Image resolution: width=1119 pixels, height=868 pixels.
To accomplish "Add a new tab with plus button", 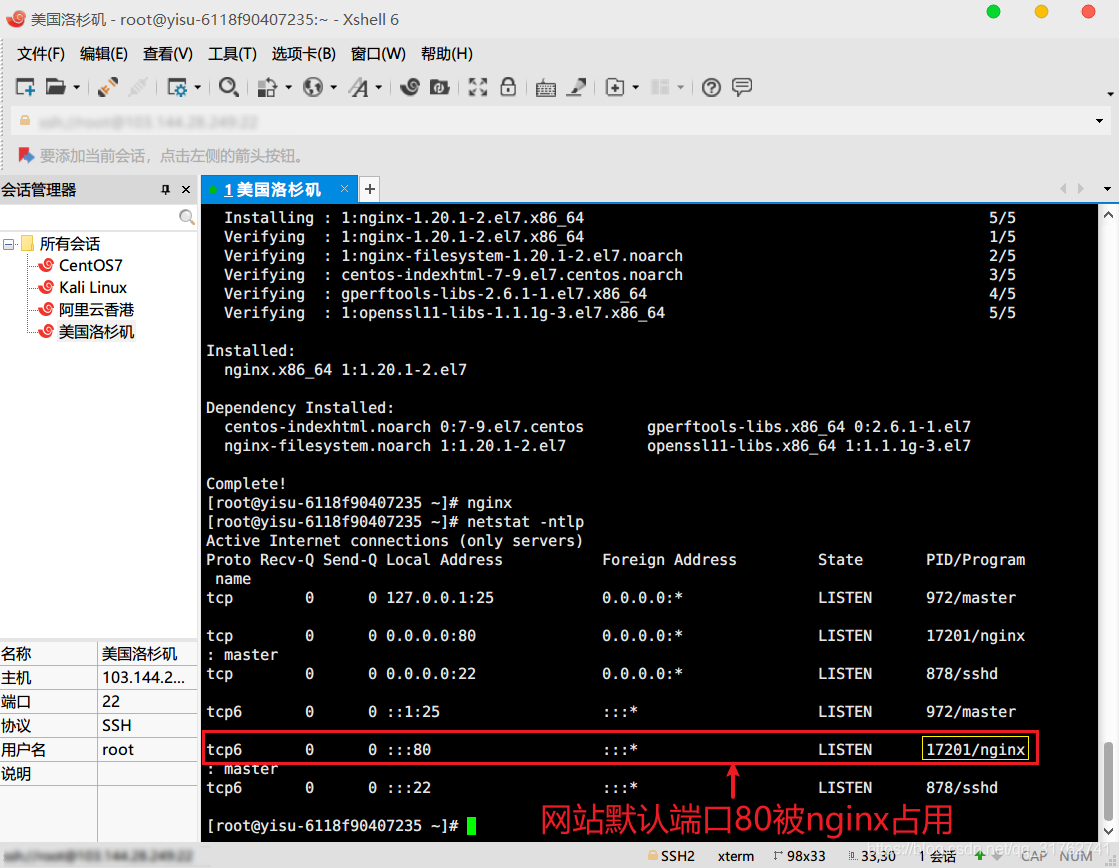I will coord(370,189).
